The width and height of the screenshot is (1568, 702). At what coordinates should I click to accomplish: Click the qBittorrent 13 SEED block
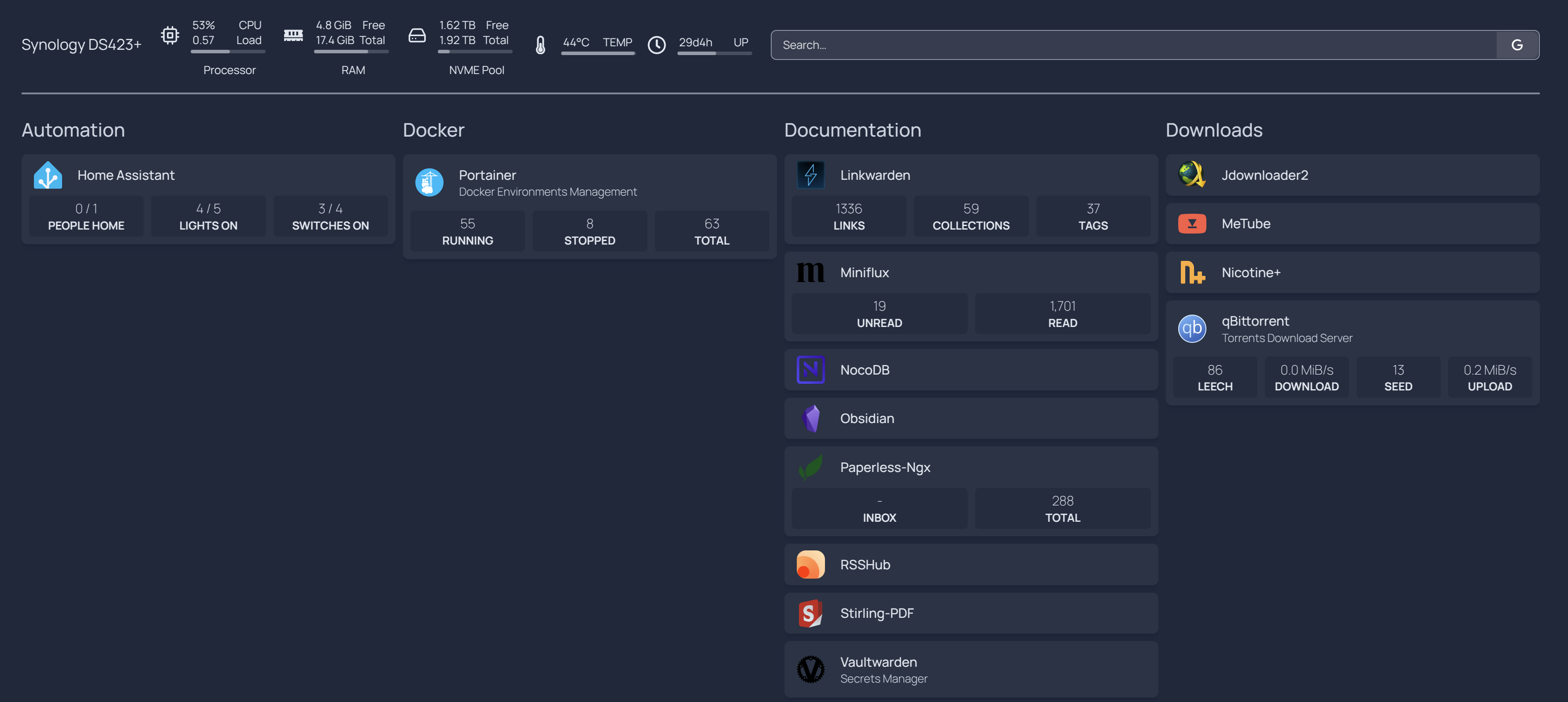coord(1398,378)
